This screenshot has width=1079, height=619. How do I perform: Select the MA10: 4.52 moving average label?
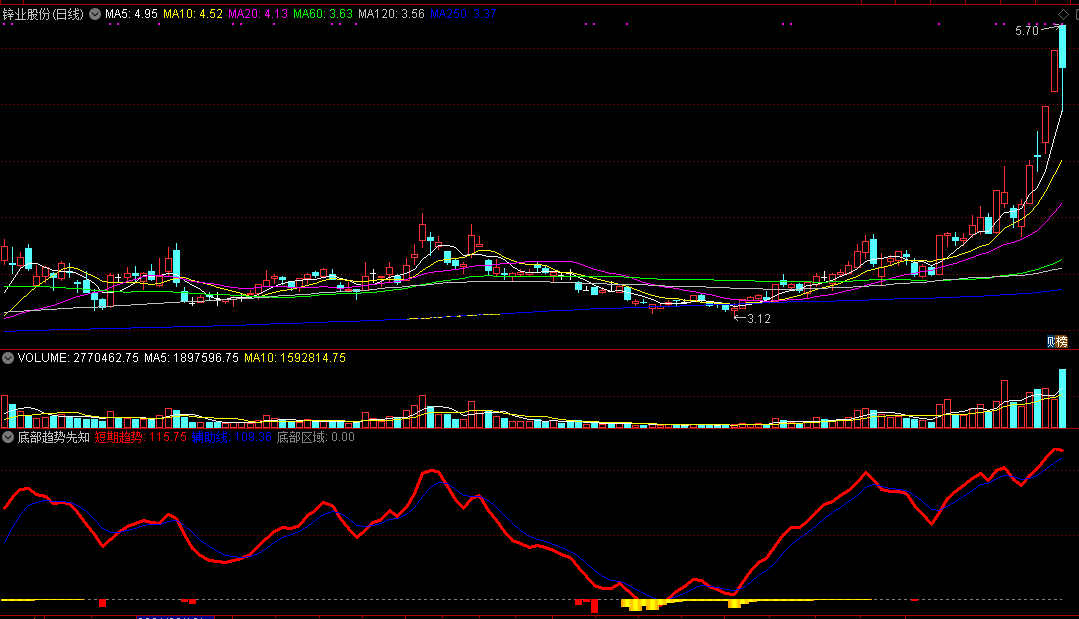click(x=193, y=14)
